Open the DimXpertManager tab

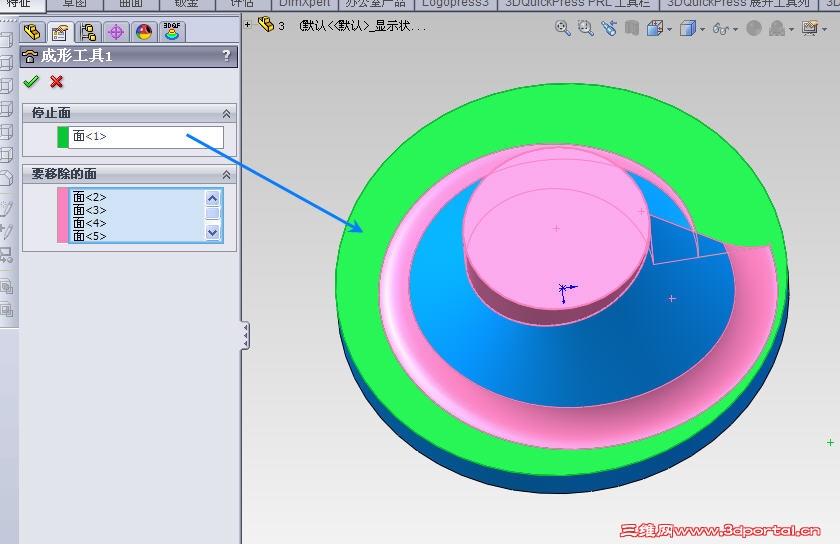coord(116,32)
